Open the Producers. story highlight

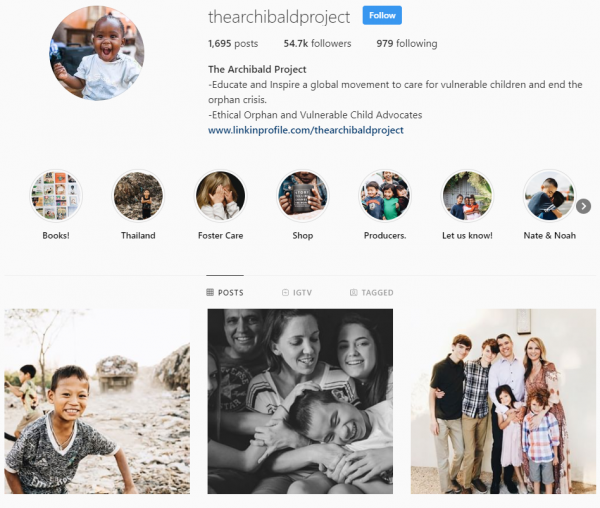(x=385, y=196)
